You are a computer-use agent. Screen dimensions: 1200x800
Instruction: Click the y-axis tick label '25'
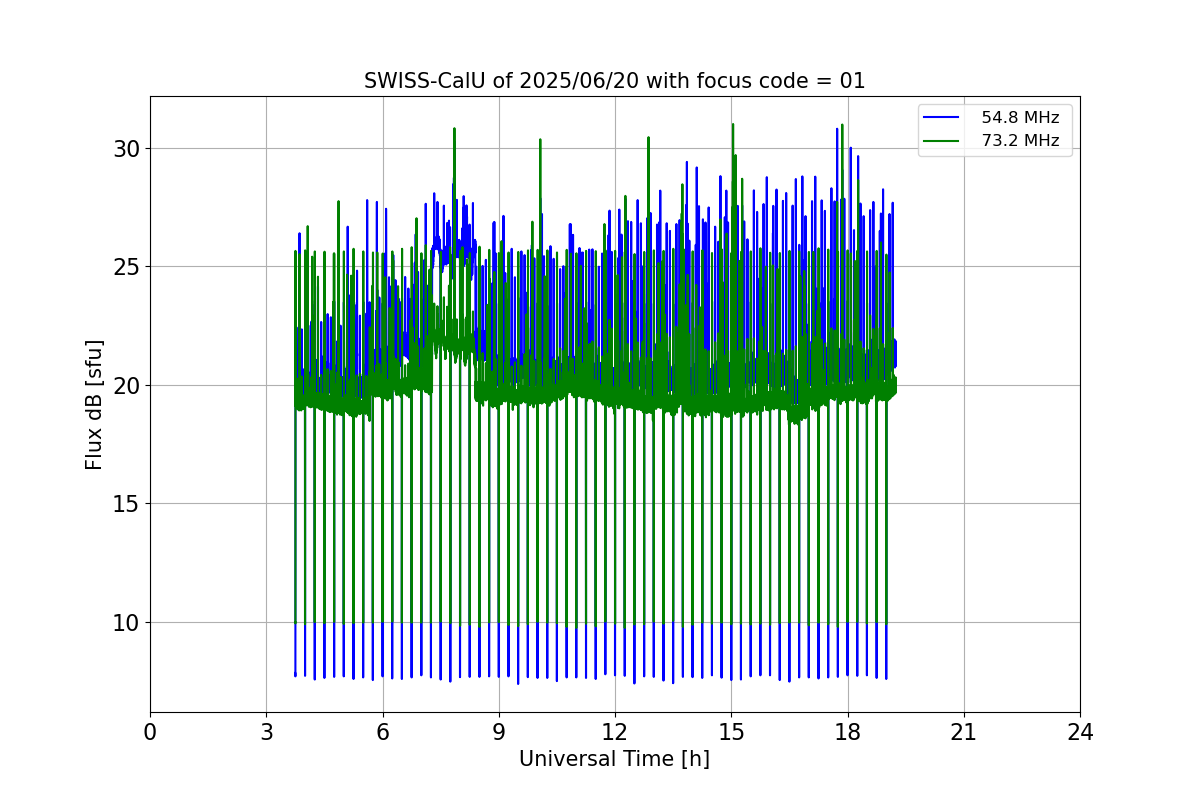pos(128,267)
